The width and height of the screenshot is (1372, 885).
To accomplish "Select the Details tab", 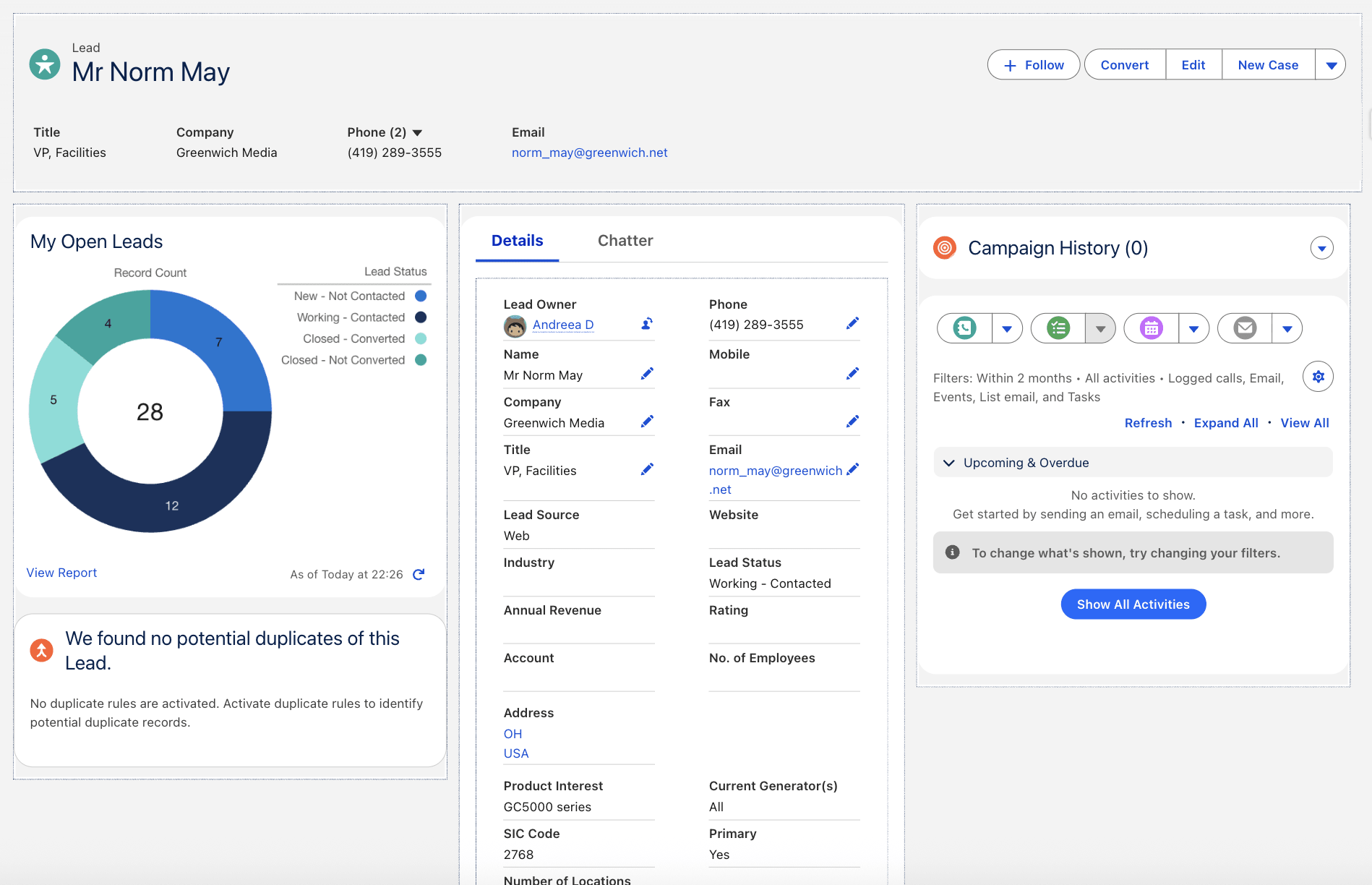I will pyautogui.click(x=517, y=241).
